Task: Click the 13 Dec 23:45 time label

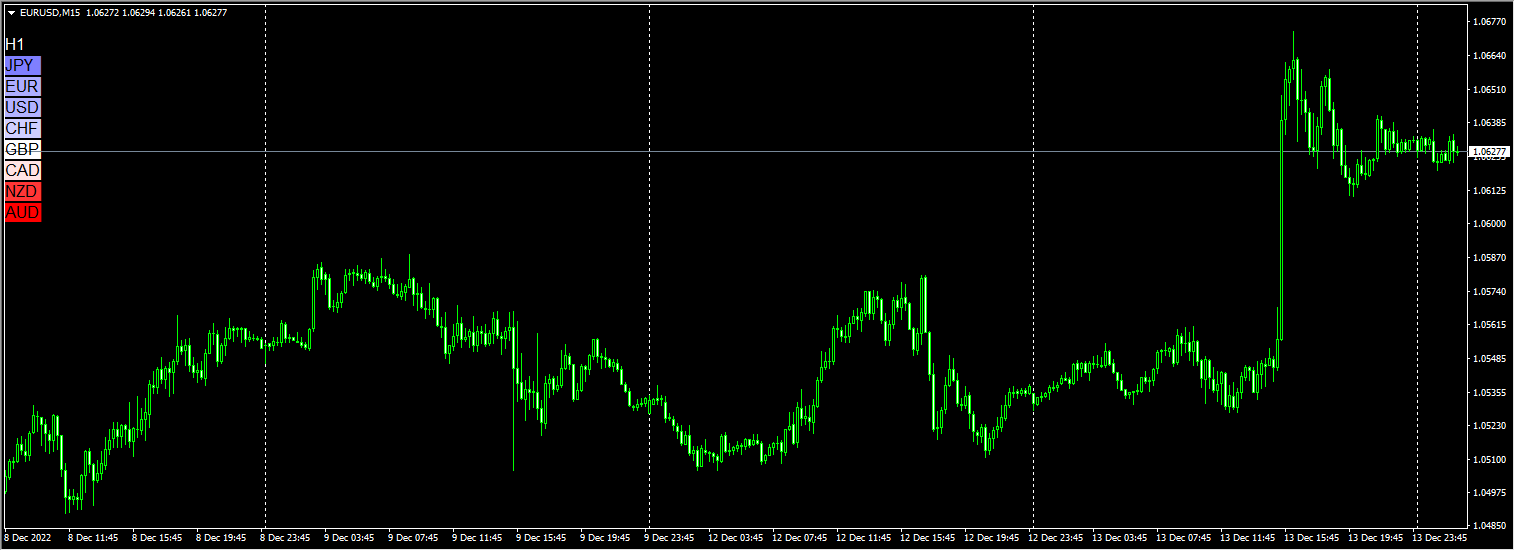Action: point(1439,538)
